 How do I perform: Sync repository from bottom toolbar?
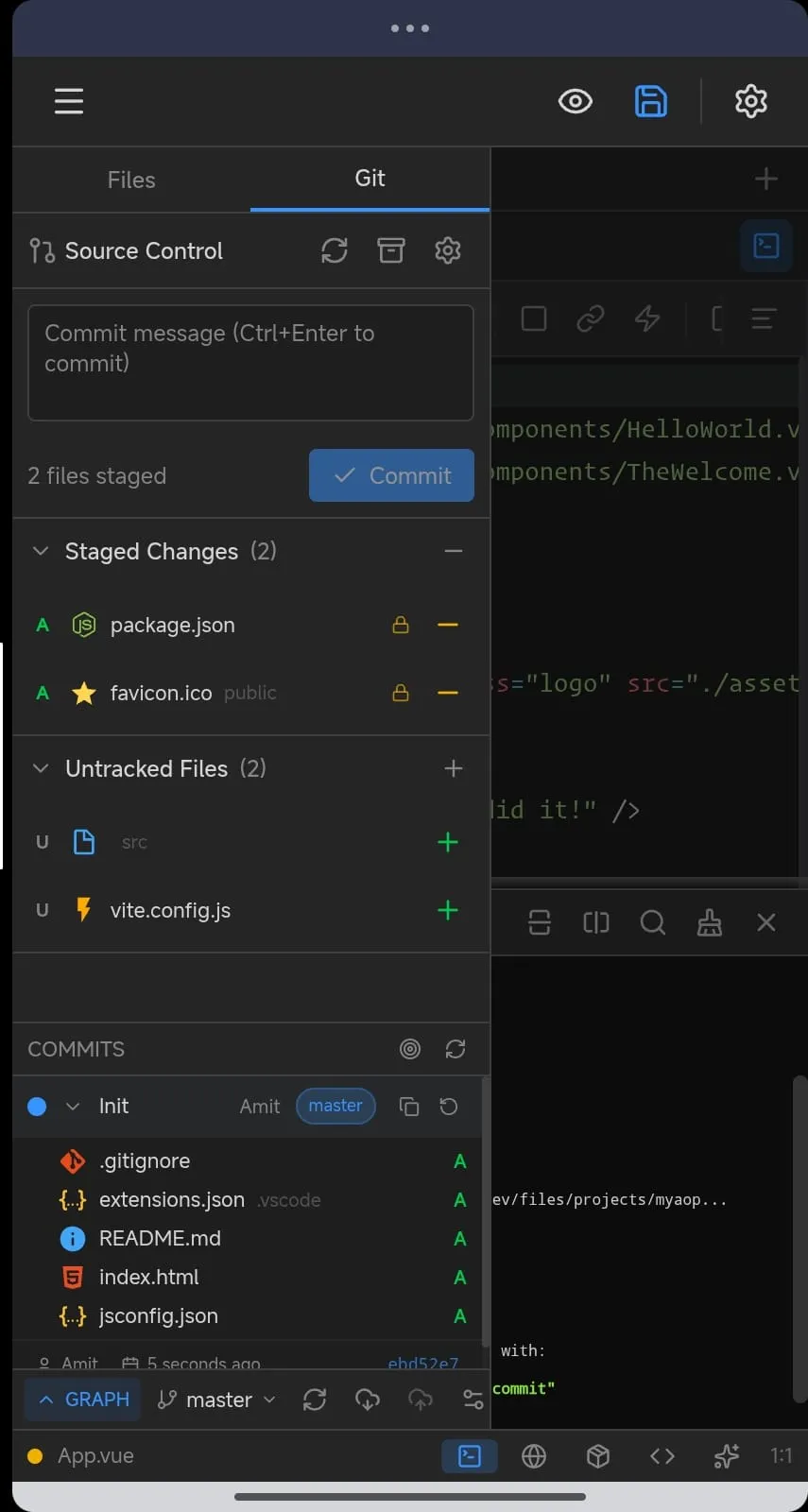pos(315,1400)
